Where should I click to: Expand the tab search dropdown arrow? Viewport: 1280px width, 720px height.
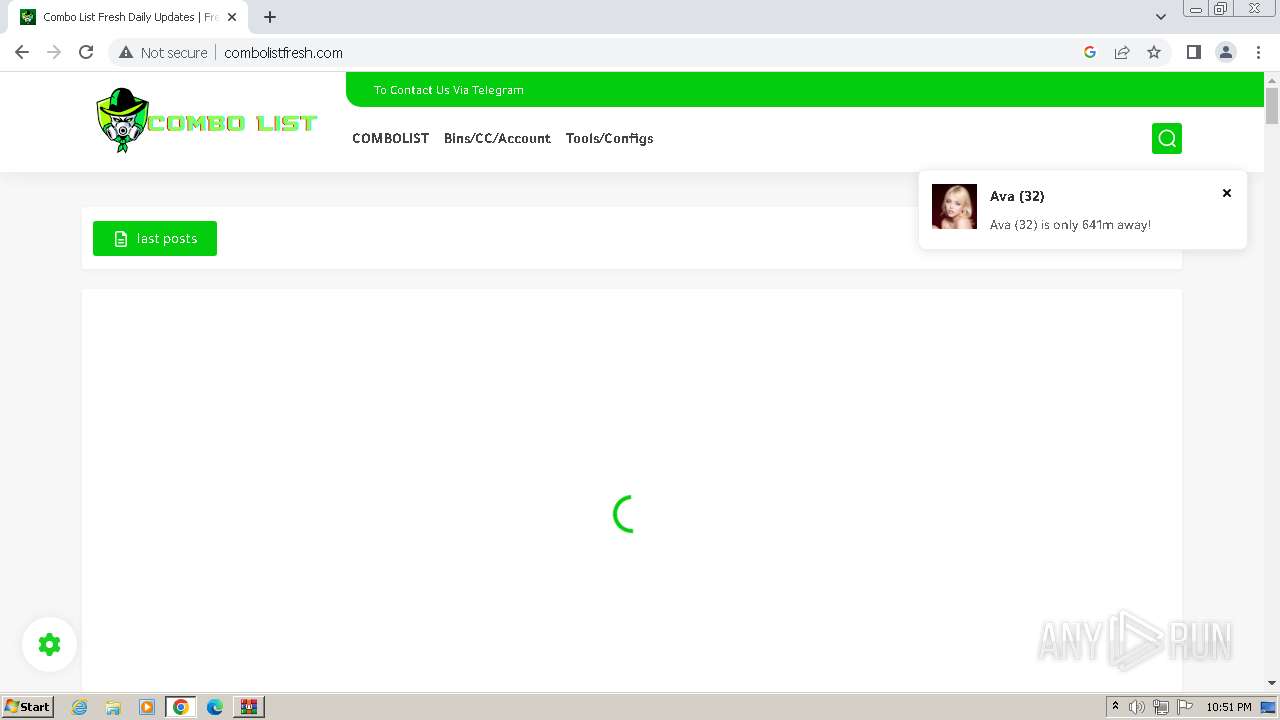coord(1160,16)
